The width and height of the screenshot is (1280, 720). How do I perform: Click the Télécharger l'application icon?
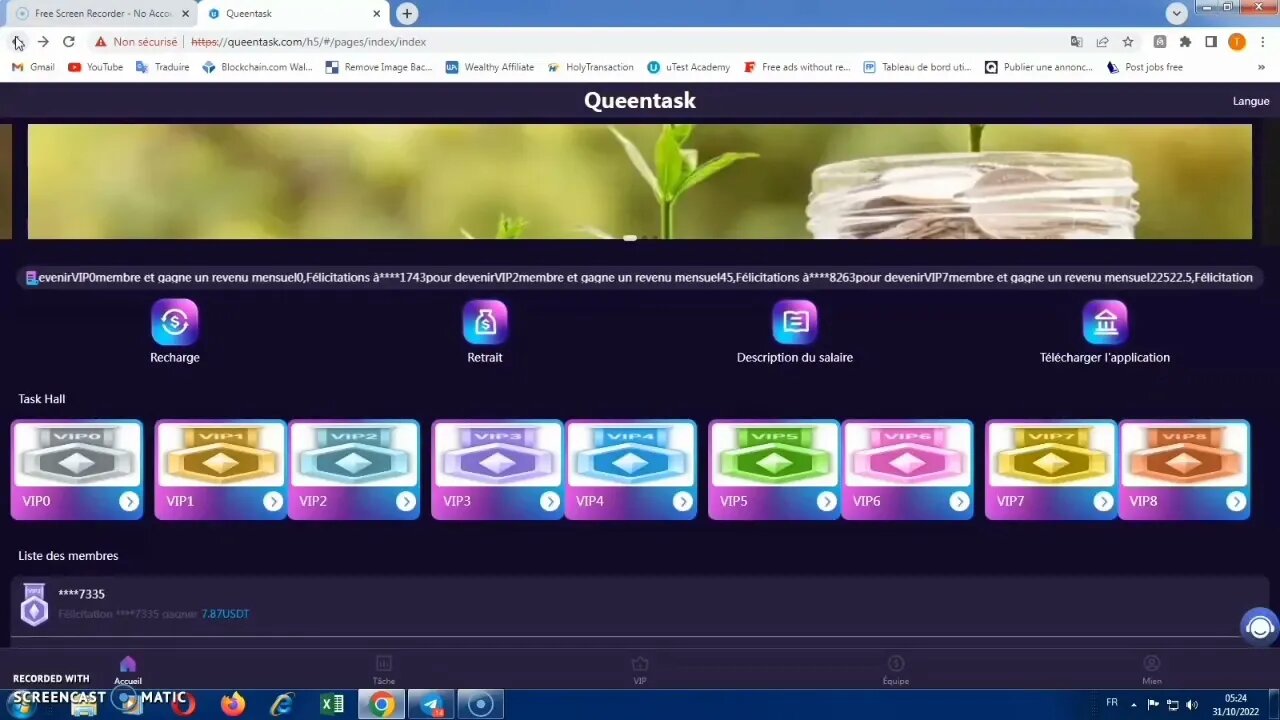click(1105, 322)
